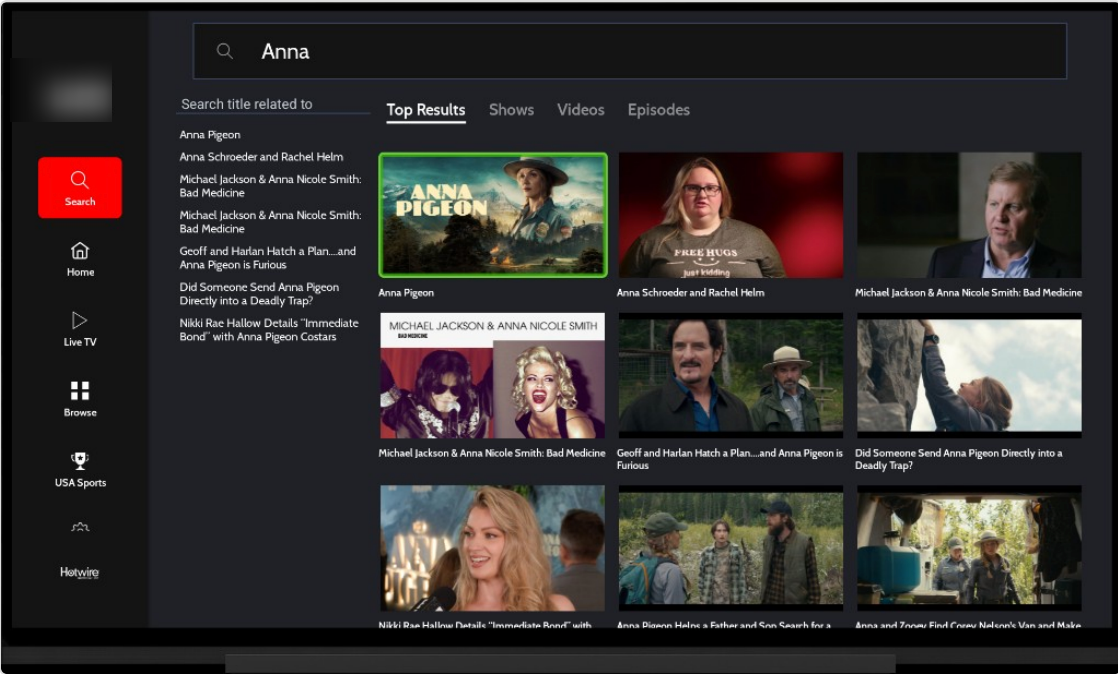The width and height of the screenshot is (1118, 674).
Task: Open the Videos tab
Action: [580, 110]
